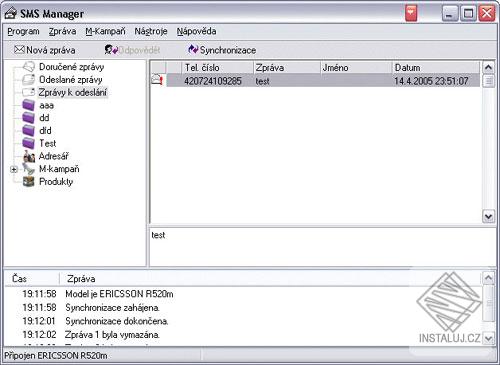Click the log panel scroll up arrow

coord(488,278)
